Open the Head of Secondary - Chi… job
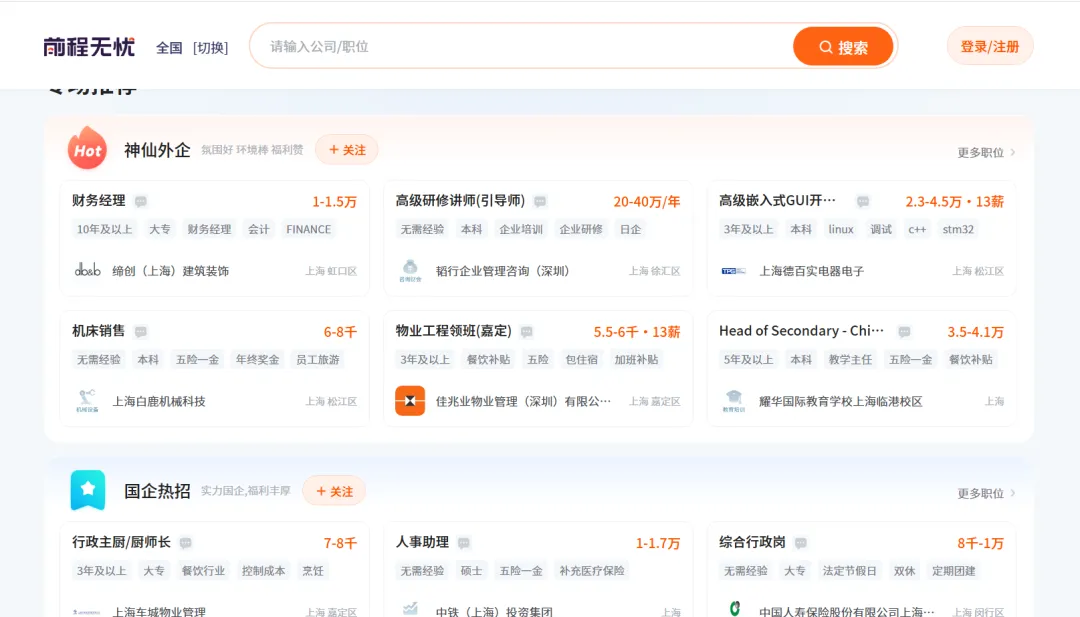Image resolution: width=1080 pixels, height=617 pixels. (x=802, y=331)
